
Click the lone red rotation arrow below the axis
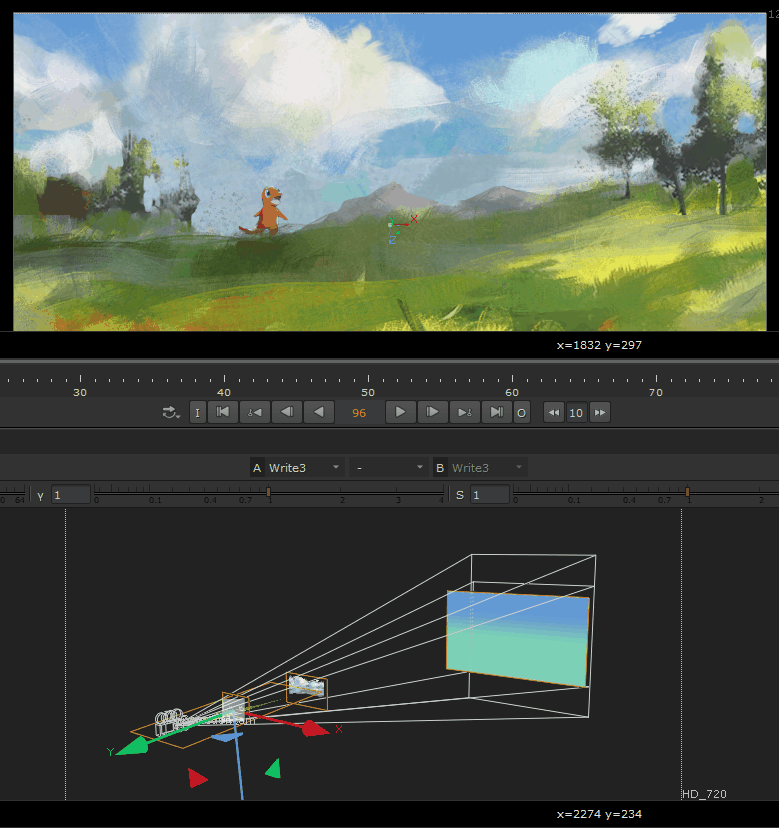[197, 778]
